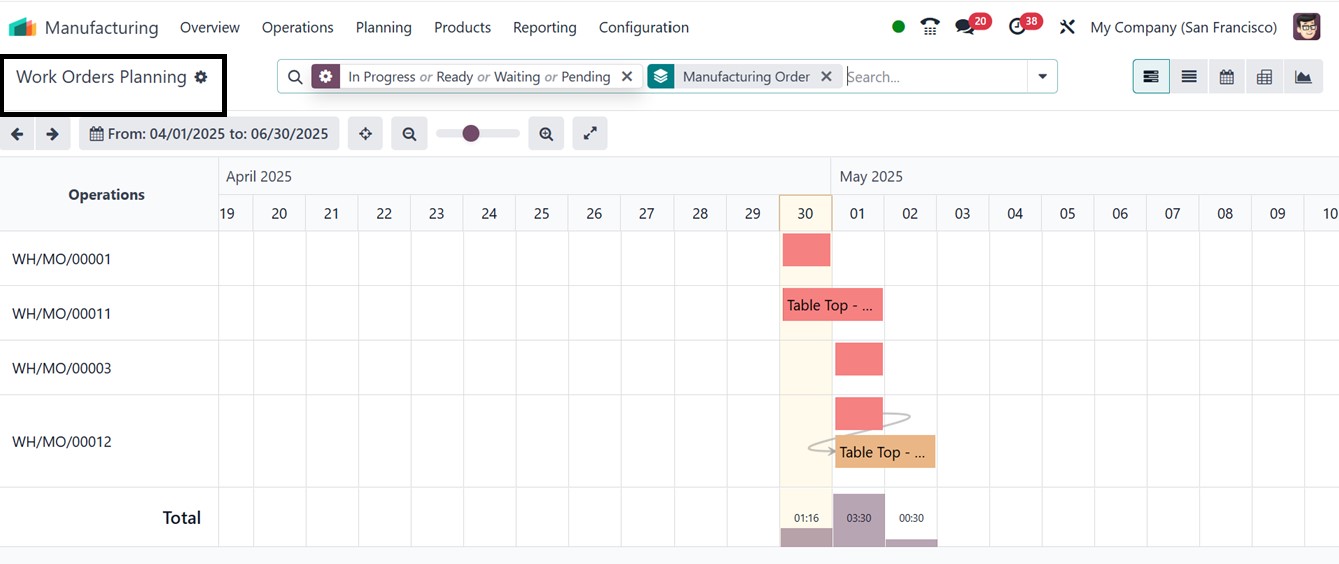Click the debug tools wrench icon
Viewport: 1339px width, 564px height.
click(1067, 27)
